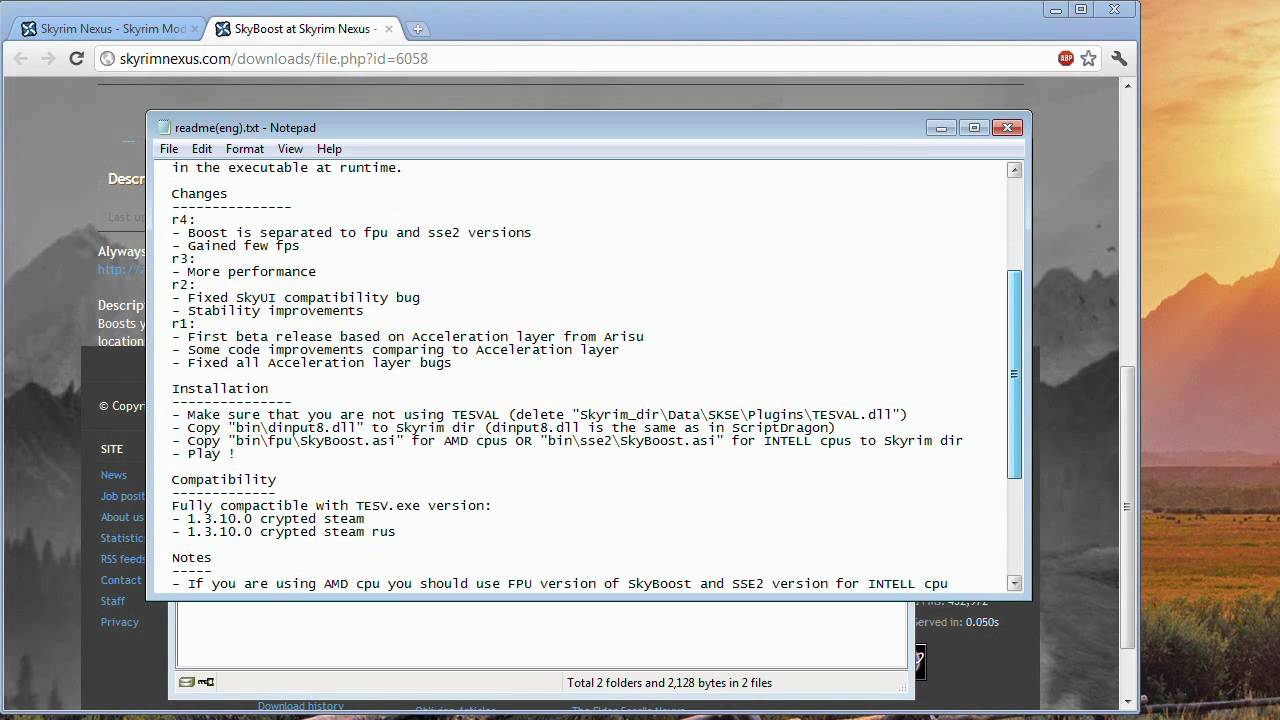Open the Privacy link in site sidebar
This screenshot has width=1280, height=720.
point(119,622)
